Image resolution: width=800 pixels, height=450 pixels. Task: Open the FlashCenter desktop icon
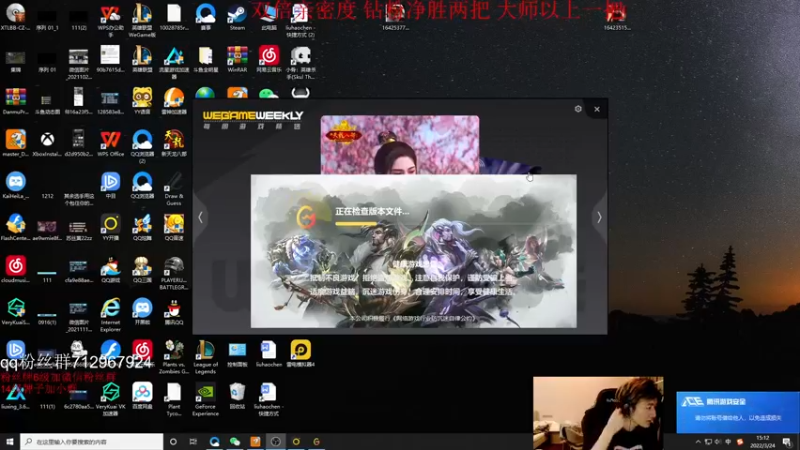tap(15, 227)
